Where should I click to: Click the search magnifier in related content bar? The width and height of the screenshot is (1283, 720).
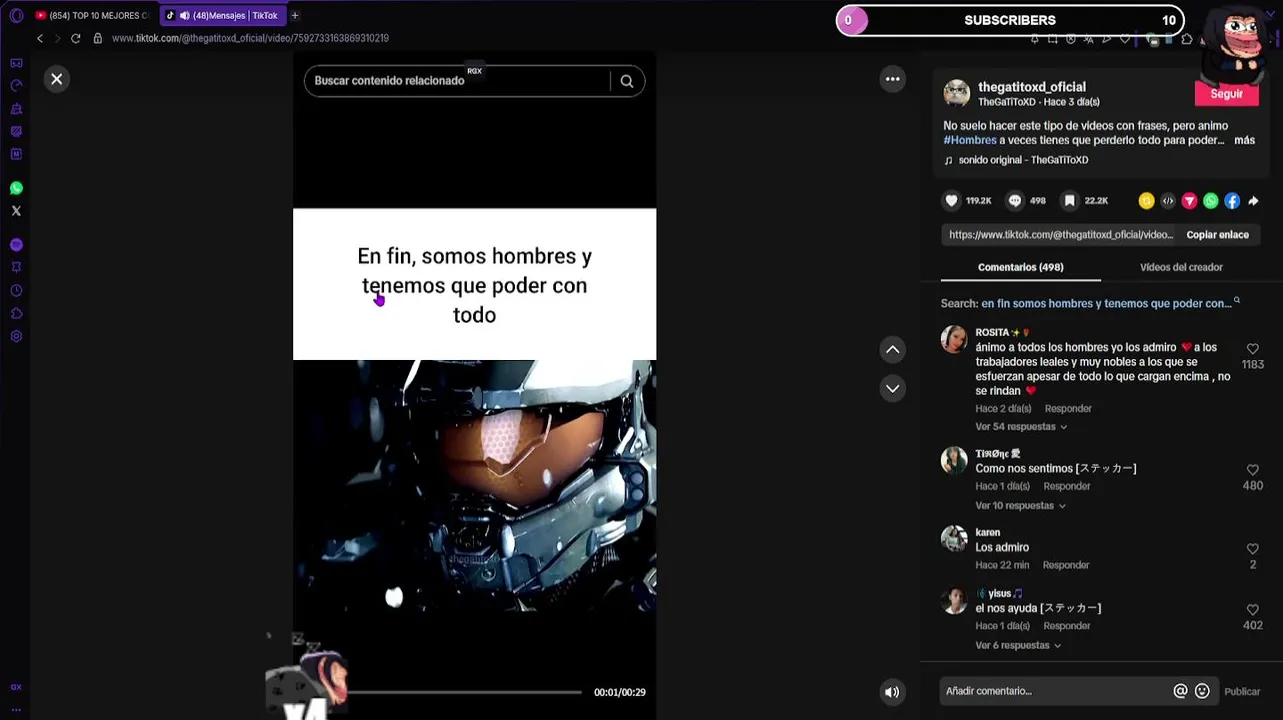[x=627, y=81]
